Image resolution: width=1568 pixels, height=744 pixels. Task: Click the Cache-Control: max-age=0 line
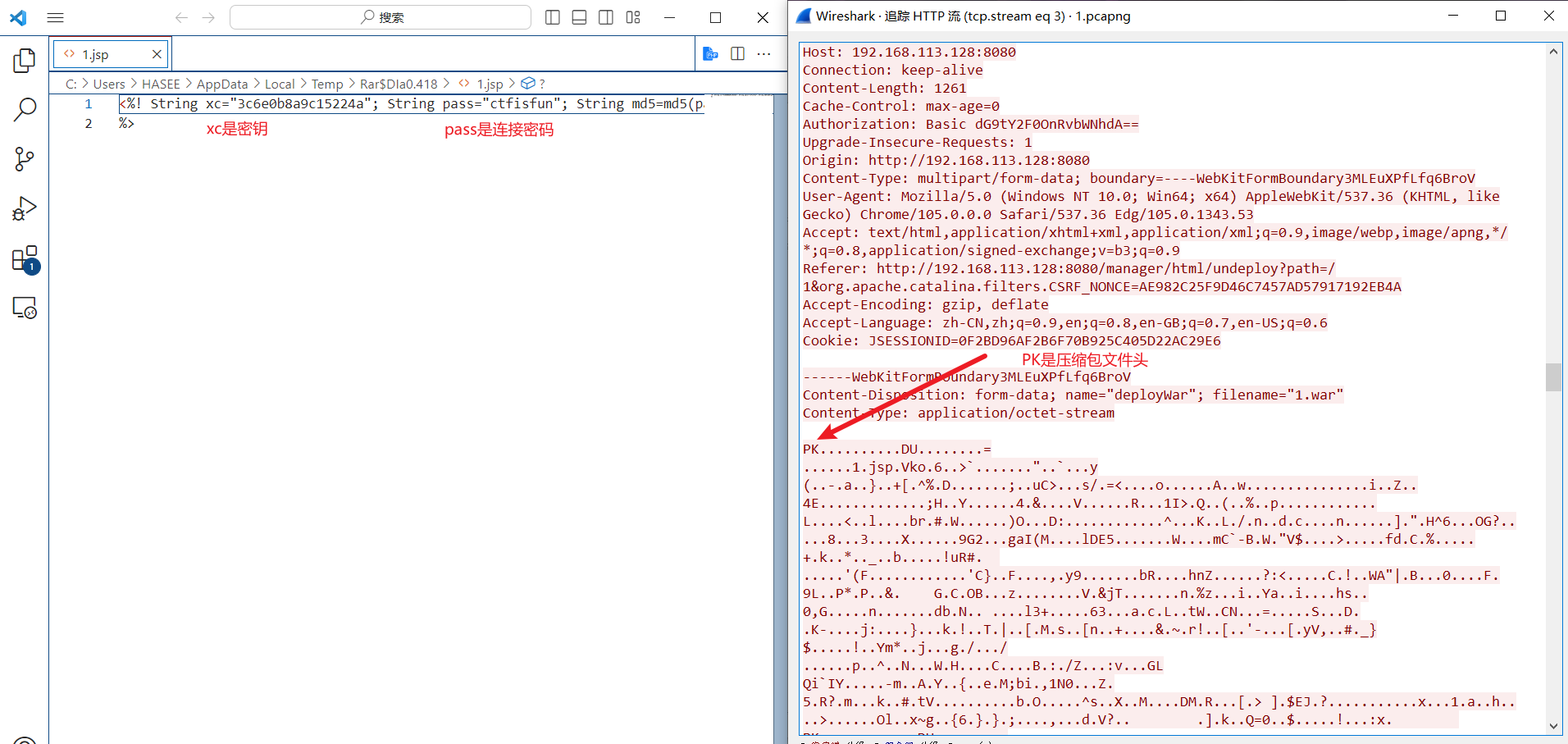(900, 107)
